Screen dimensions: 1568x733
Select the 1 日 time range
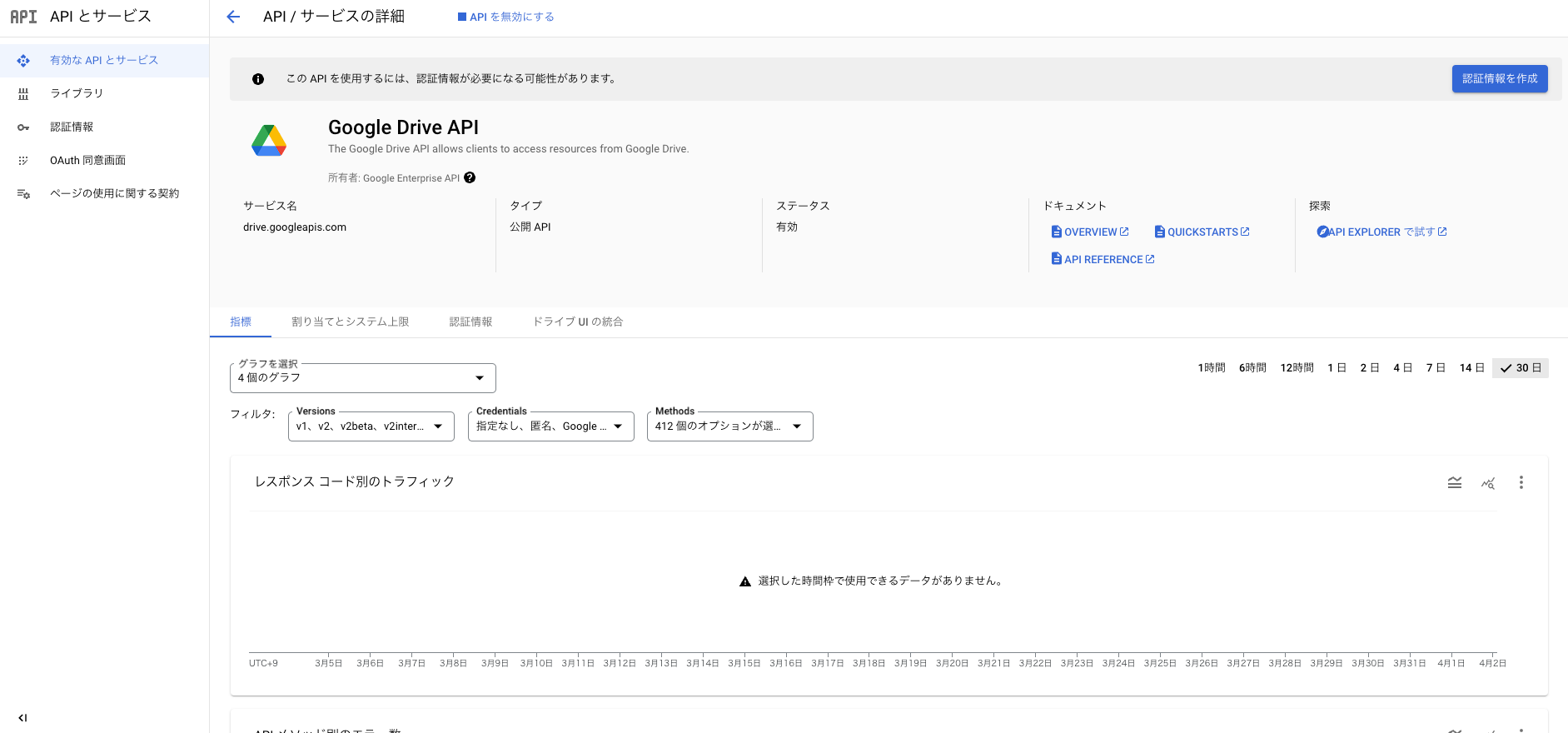tap(1337, 367)
